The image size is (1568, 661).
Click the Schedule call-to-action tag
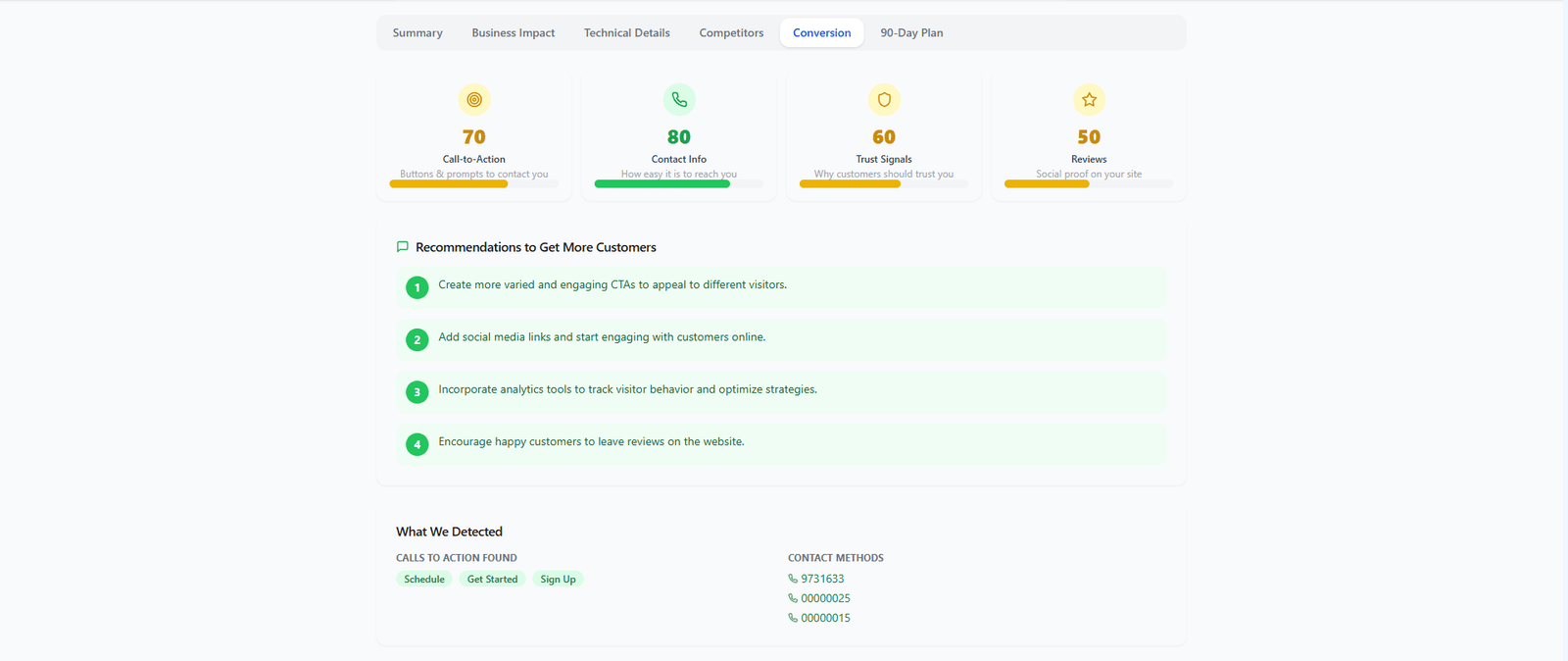point(424,580)
